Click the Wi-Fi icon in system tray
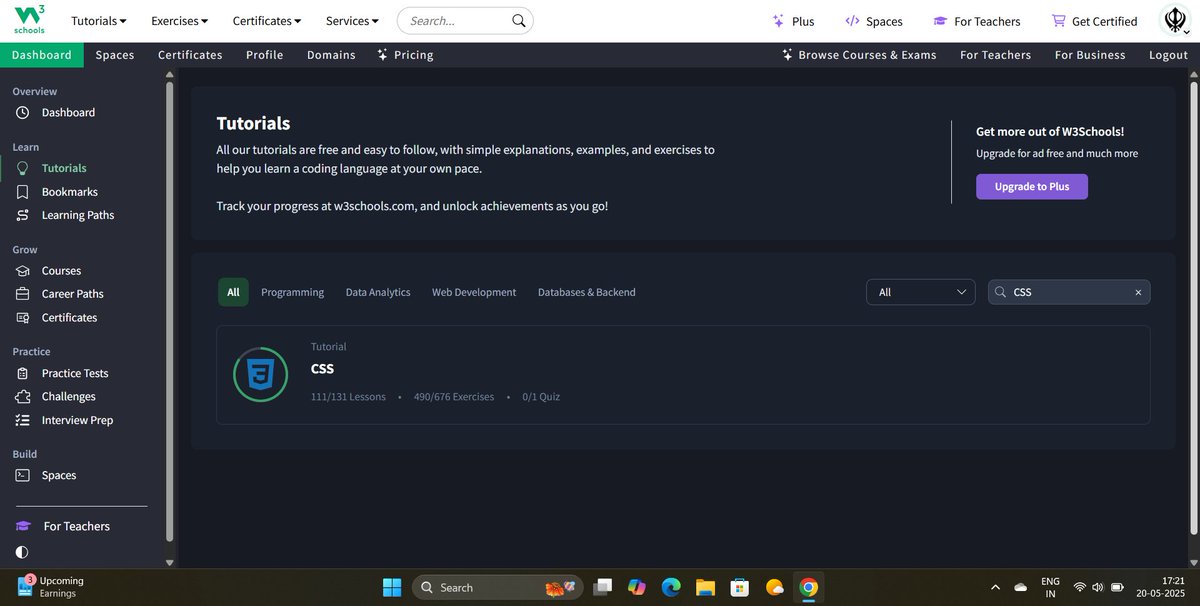 pos(1079,587)
